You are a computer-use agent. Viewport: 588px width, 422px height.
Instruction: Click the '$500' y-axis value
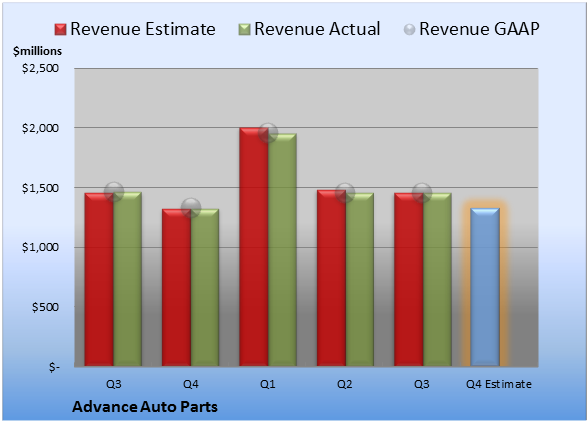pos(45,307)
